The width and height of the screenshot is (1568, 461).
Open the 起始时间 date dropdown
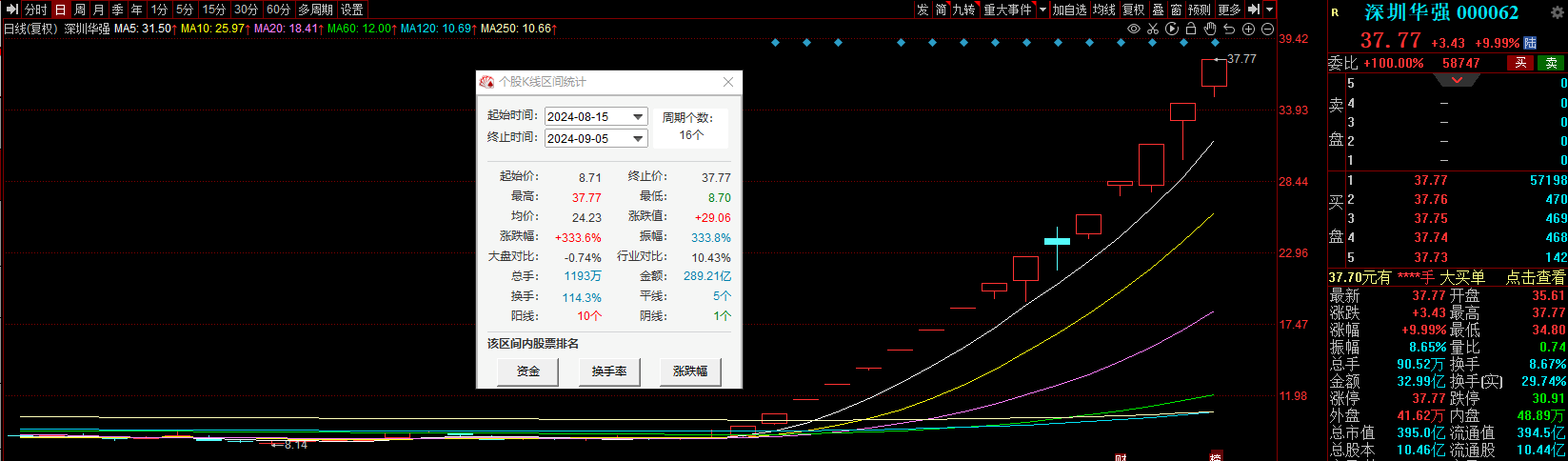click(x=638, y=116)
